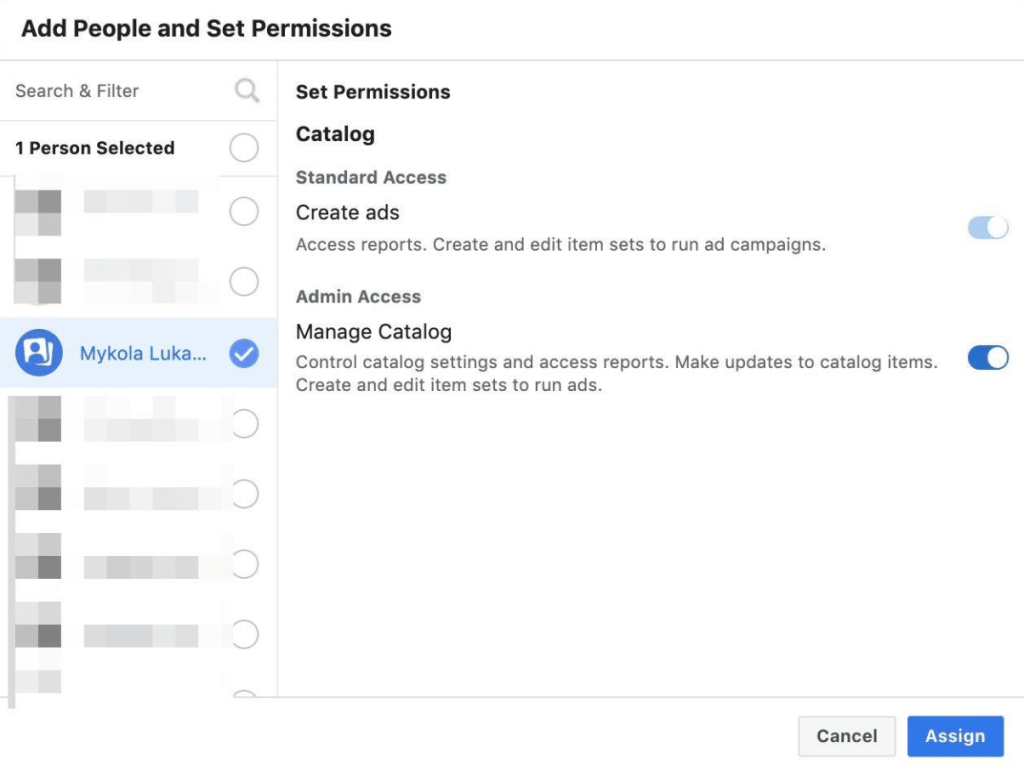This screenshot has height=771, width=1024.
Task: Click the Mykola Luka name in list
Action: [x=143, y=353]
